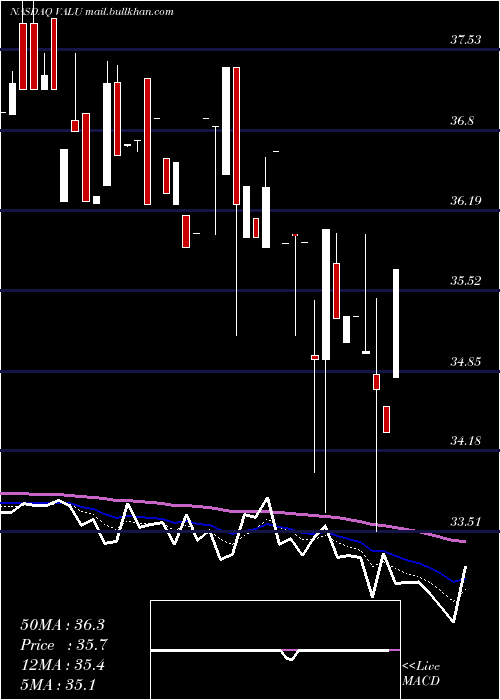The image size is (500, 700).
Task: Click the 50MA : 36.3 readout
Action: 62,625
